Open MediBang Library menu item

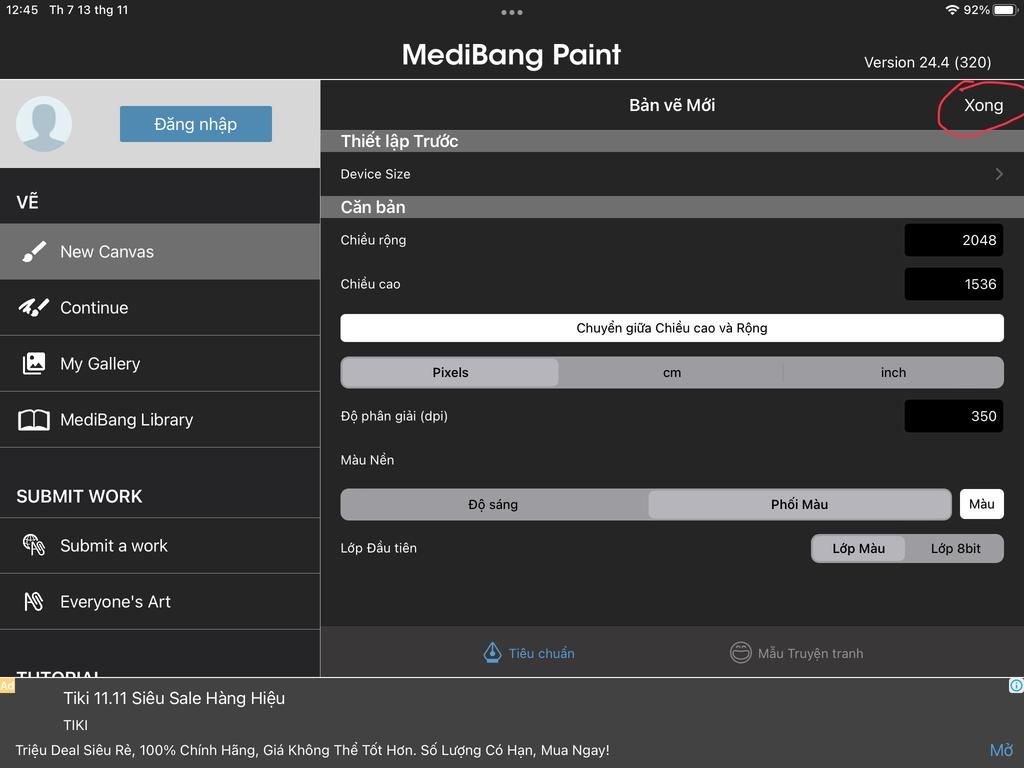tap(160, 420)
